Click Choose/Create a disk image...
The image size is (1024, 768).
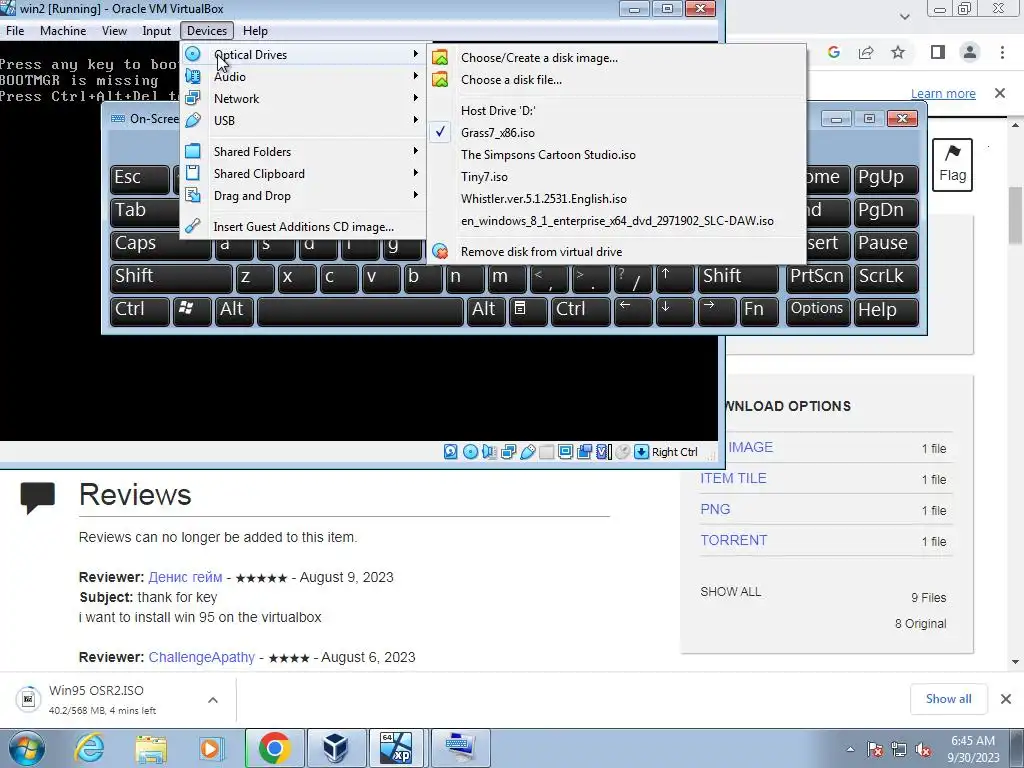tap(615, 57)
